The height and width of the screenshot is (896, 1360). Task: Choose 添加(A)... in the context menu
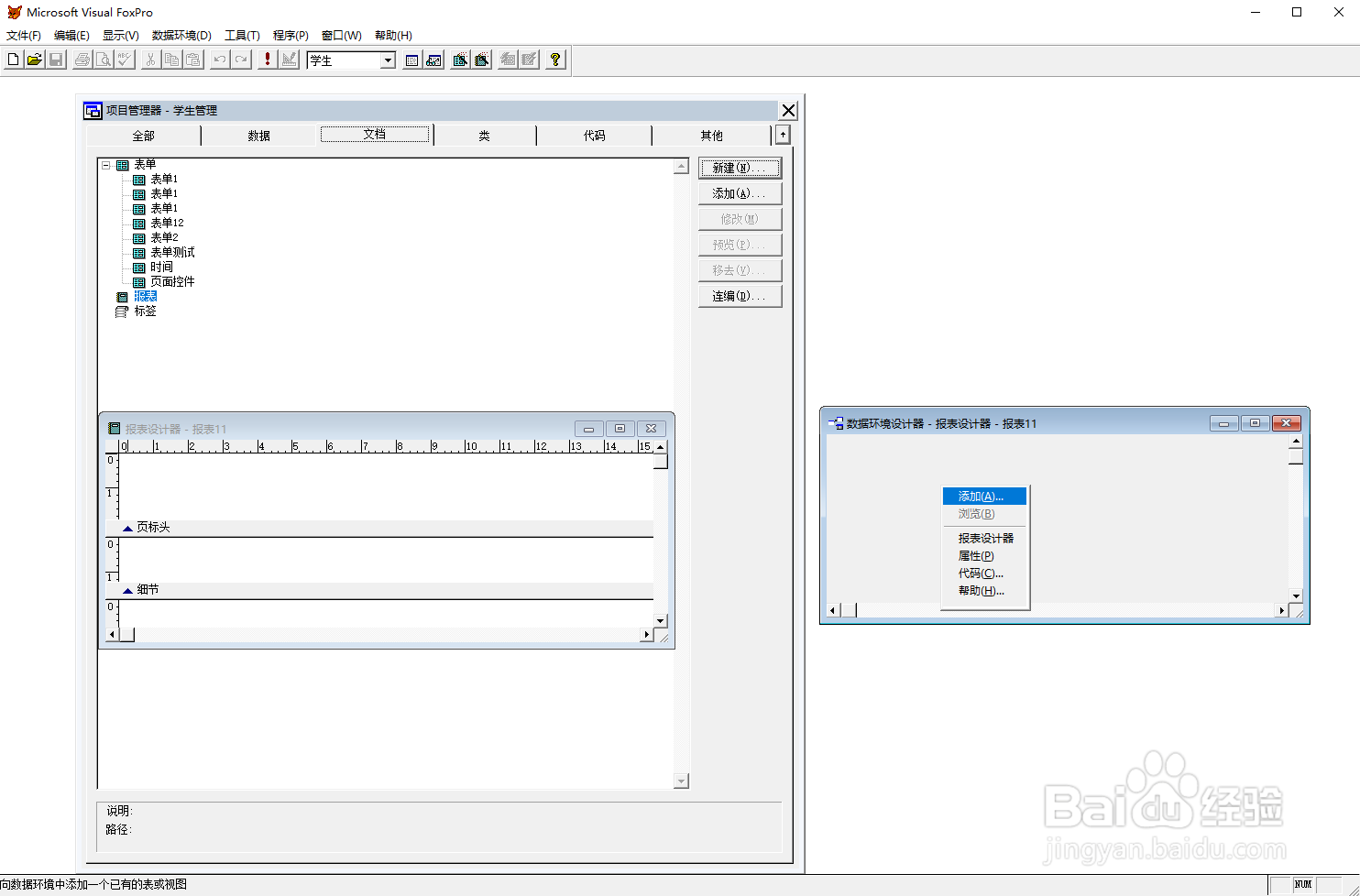(984, 496)
